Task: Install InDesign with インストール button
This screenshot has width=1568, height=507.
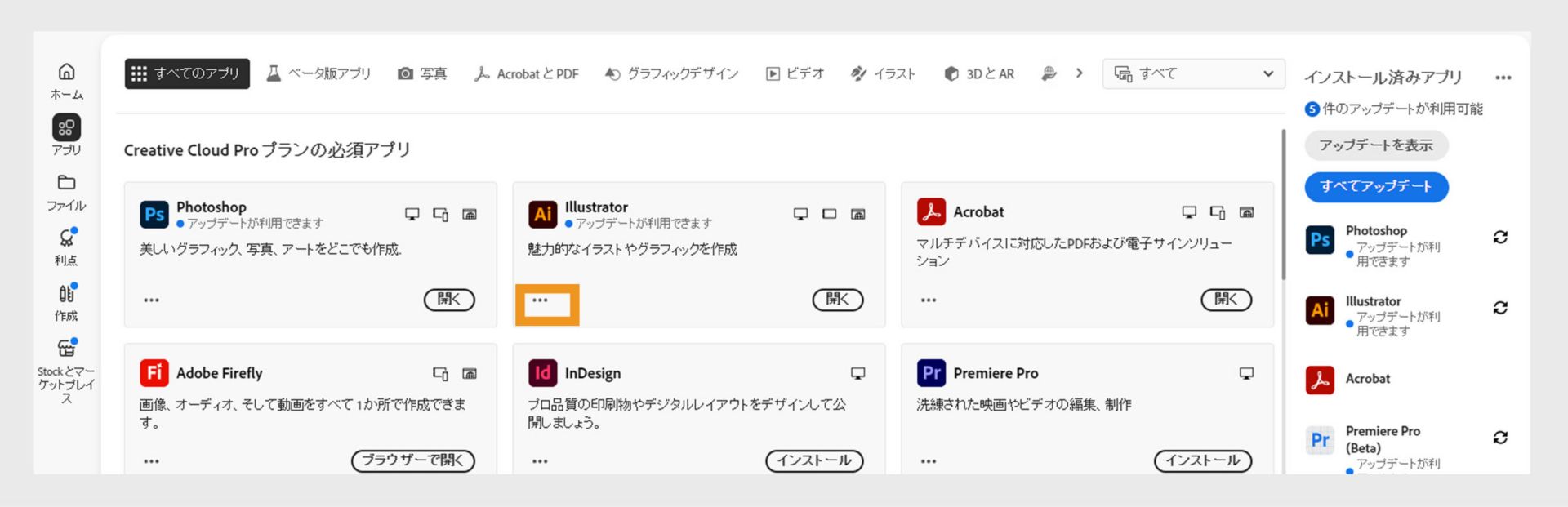Action: coord(814,460)
